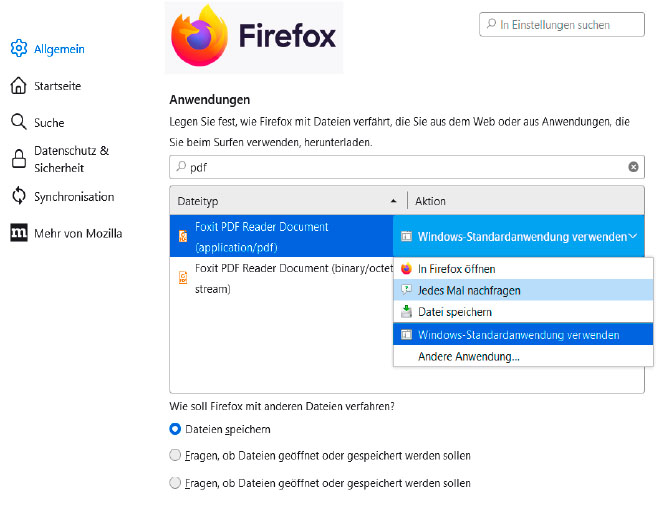Viewport: 664px width, 509px height.
Task: Click the Mozilla m logo icon
Action: point(19,232)
